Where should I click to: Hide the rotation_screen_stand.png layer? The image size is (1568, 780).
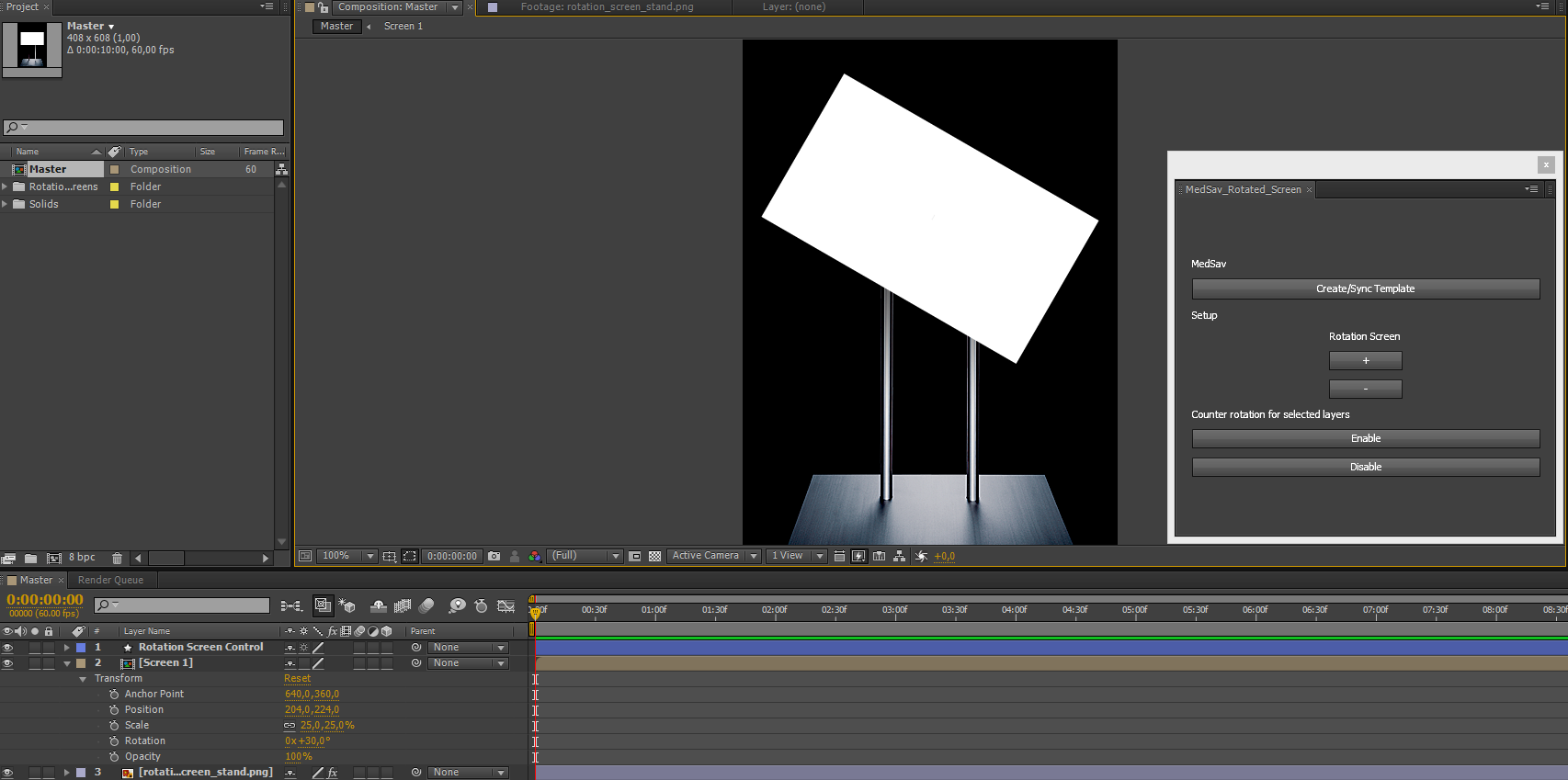tap(7, 773)
